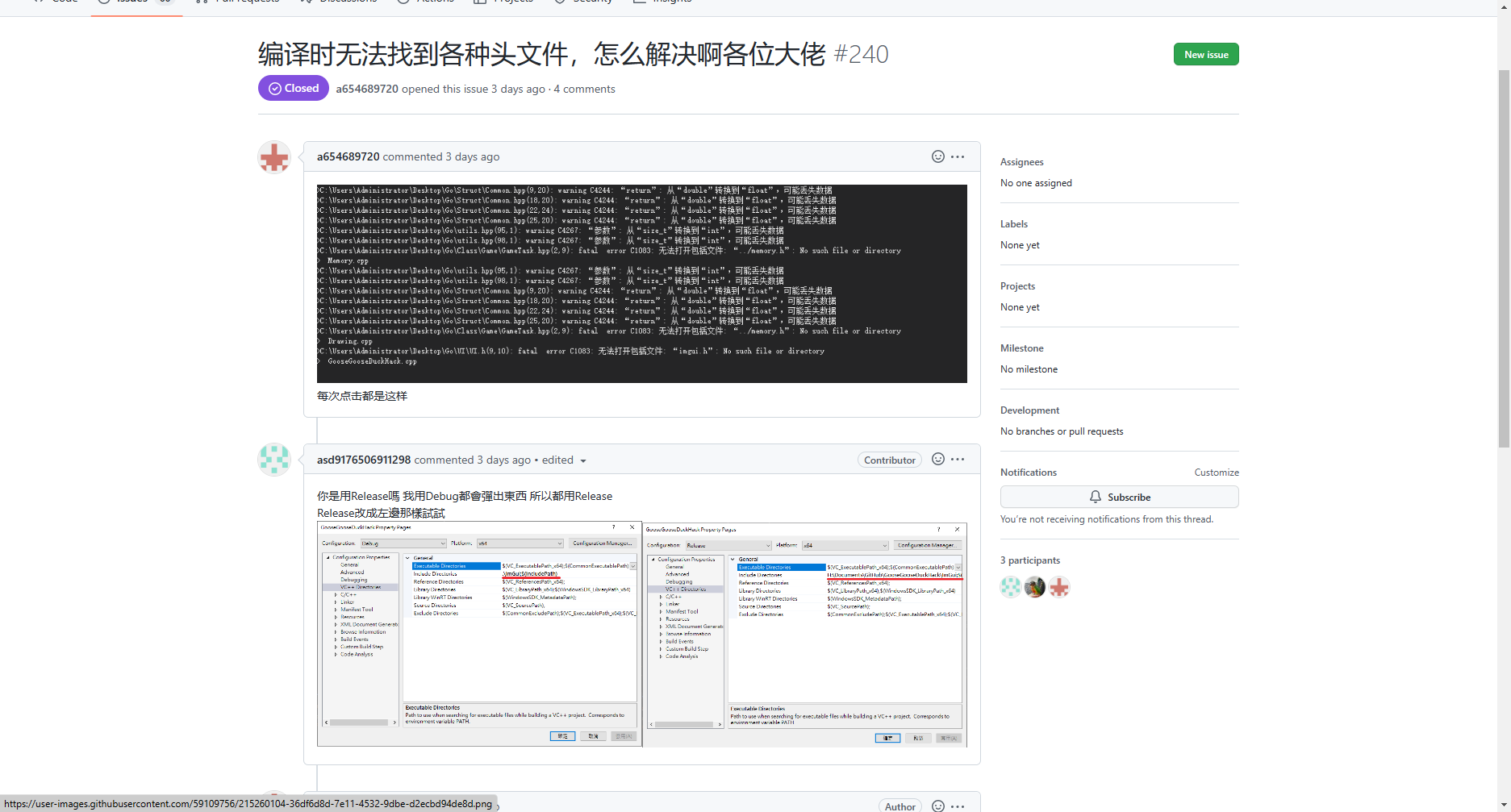Screen dimensions: 1511x812
Task: Click 'You're not receiving notifications' notice text
Action: pyautogui.click(x=1107, y=519)
